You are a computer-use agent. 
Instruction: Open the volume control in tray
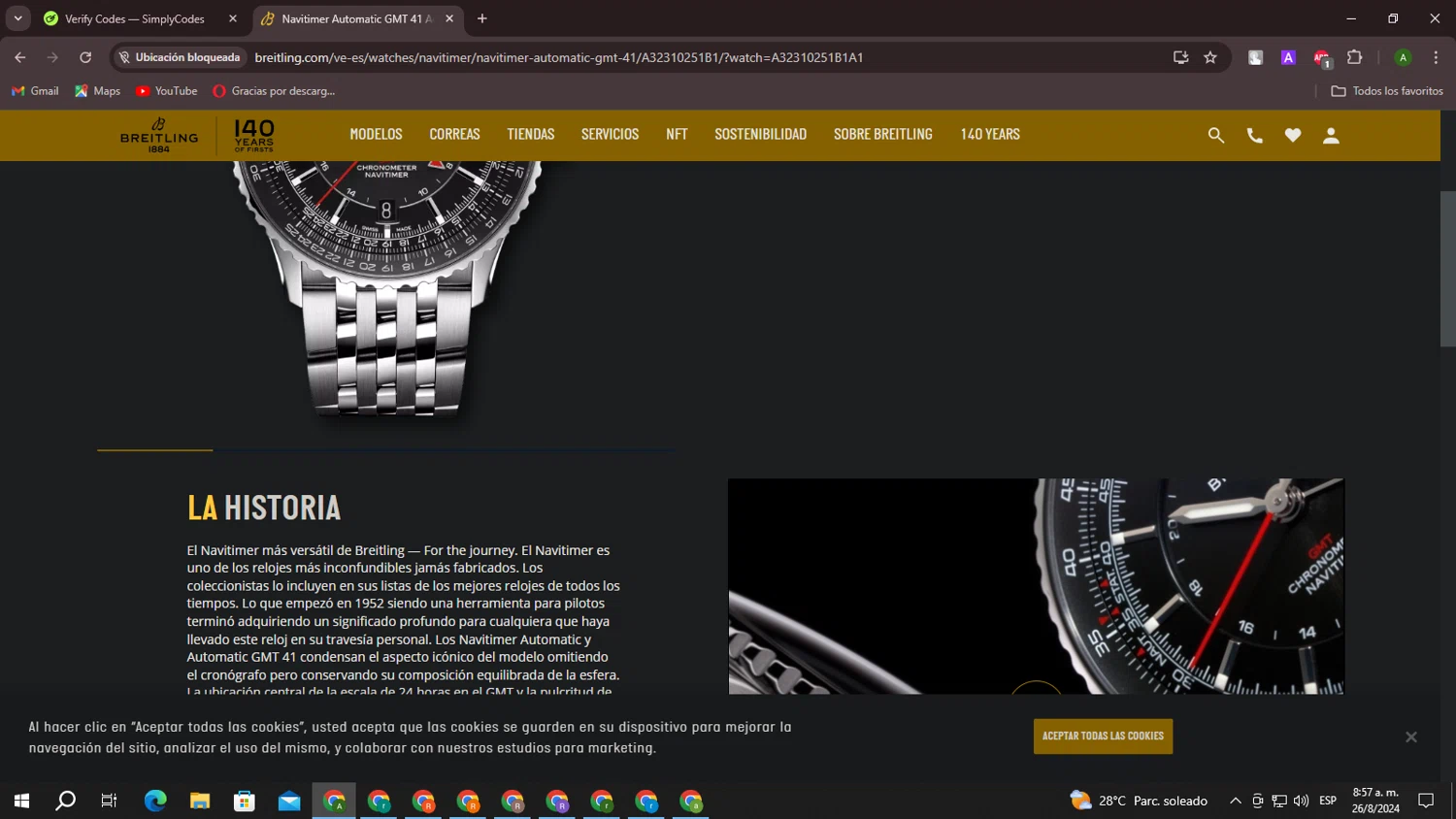[1302, 801]
